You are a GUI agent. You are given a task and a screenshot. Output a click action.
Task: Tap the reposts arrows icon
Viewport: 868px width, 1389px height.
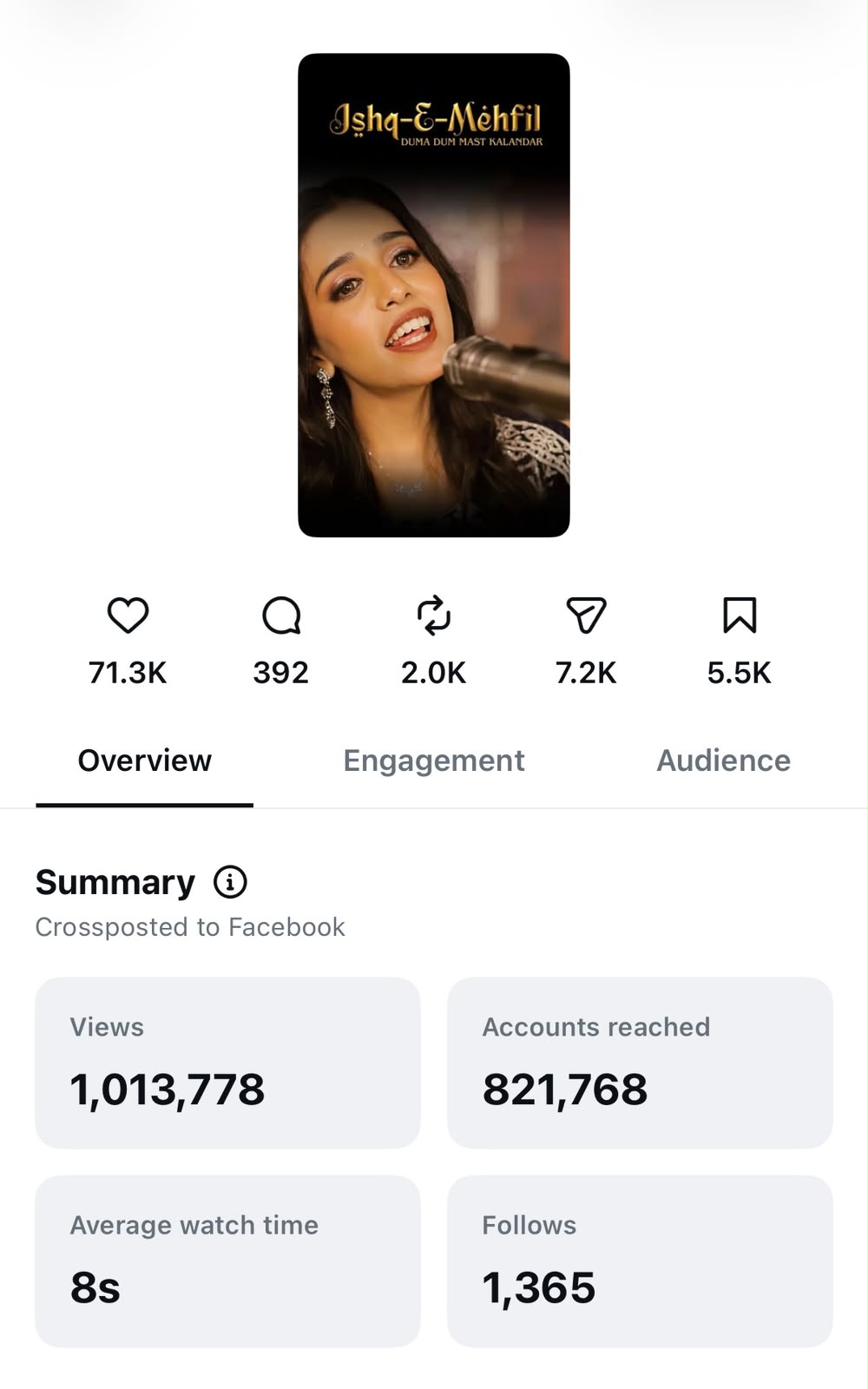coord(434,615)
